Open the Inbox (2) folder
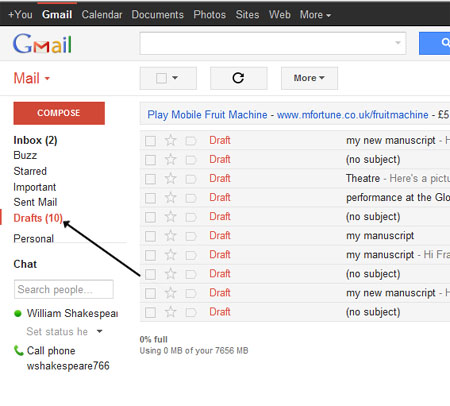 pos(35,140)
